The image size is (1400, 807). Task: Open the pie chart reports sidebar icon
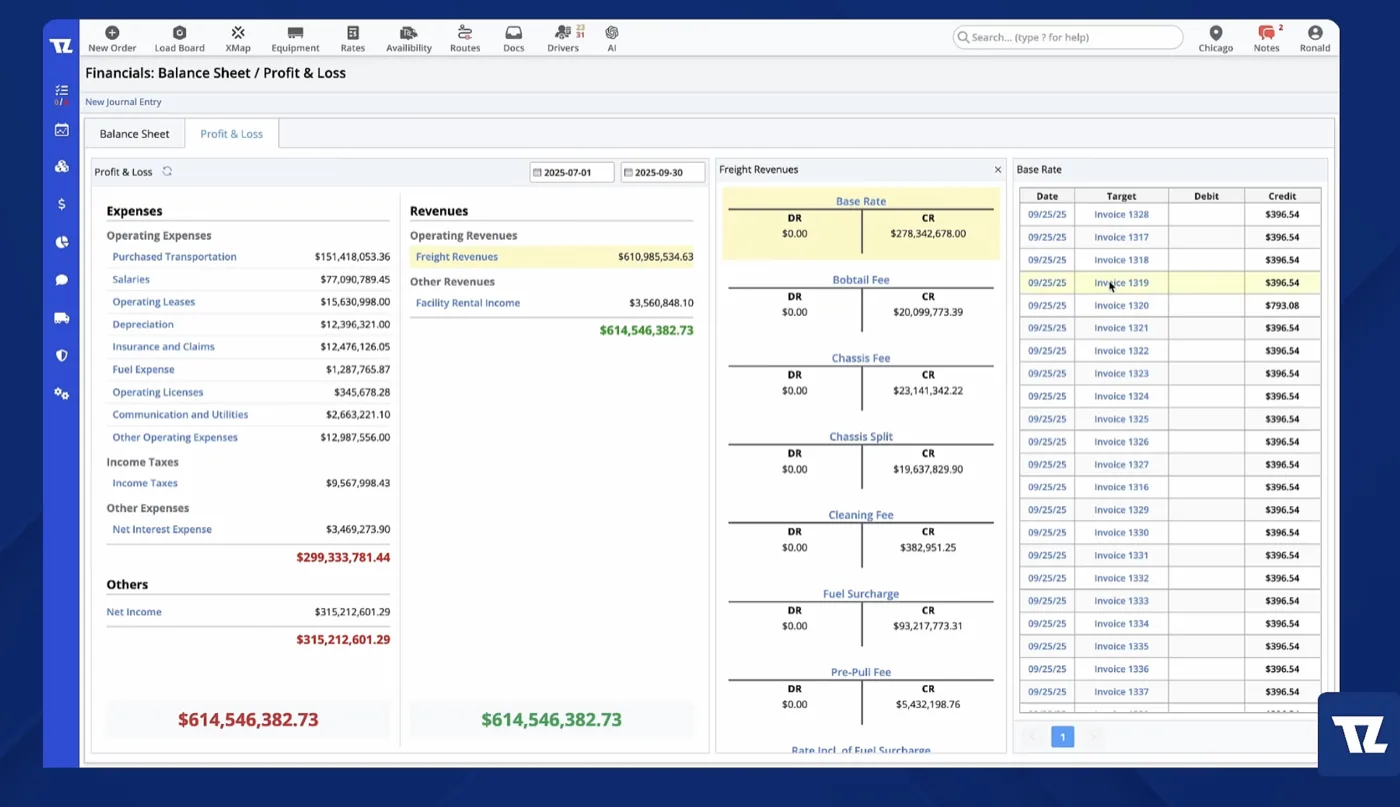[x=61, y=242]
